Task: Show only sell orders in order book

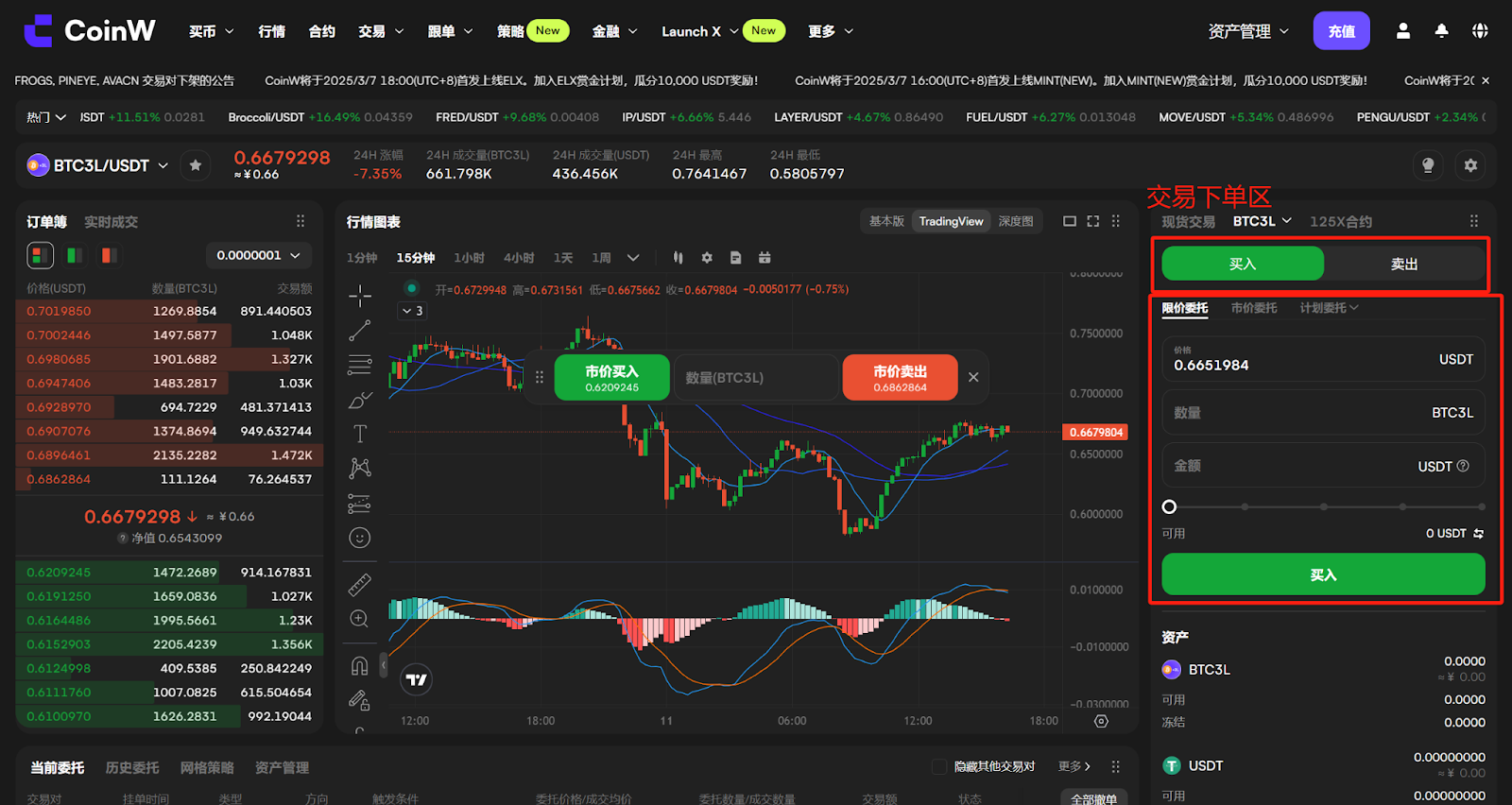Action: (x=109, y=255)
